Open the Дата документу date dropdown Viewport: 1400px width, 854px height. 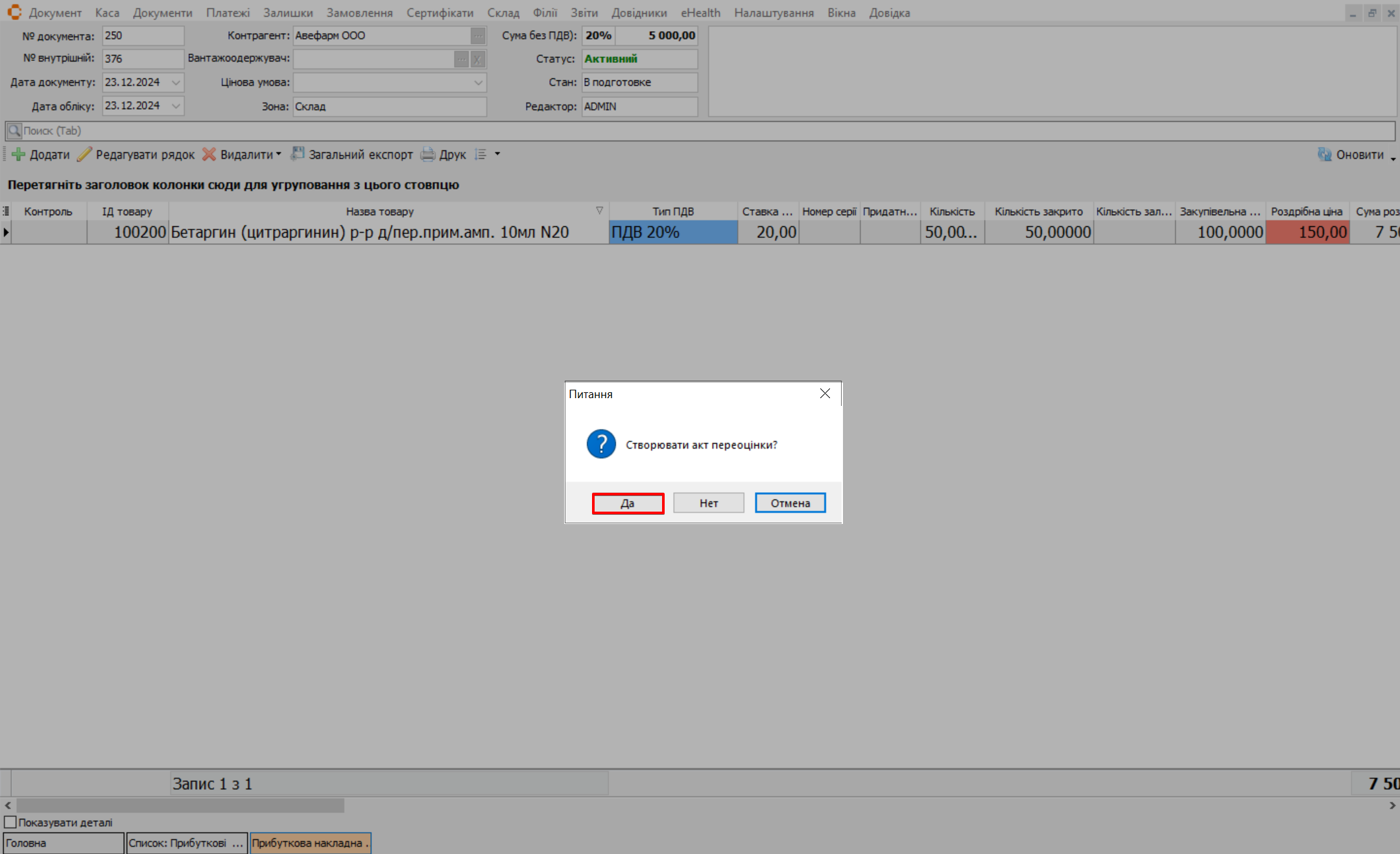[176, 82]
